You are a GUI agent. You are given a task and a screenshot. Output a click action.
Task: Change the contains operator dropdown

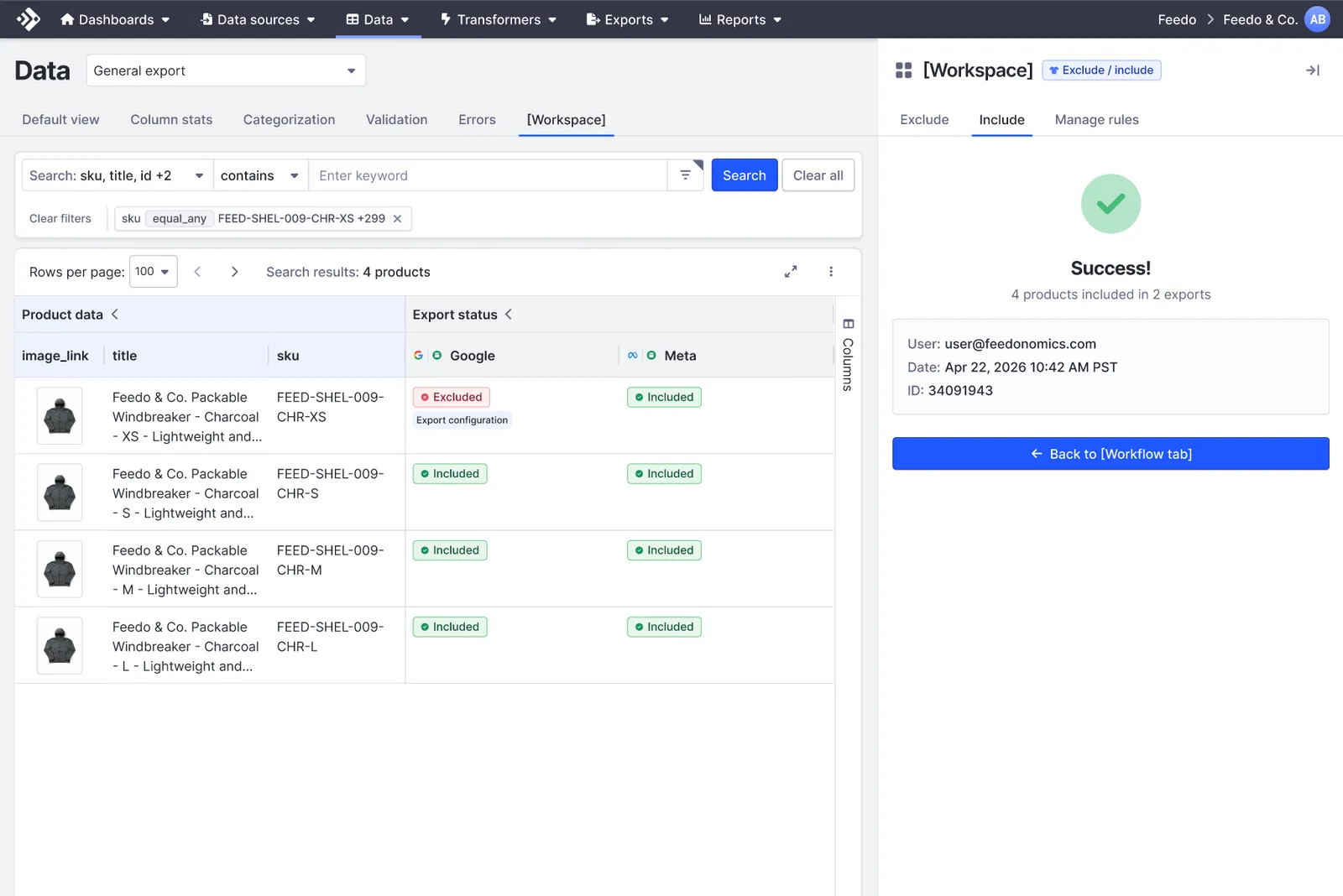pyautogui.click(x=260, y=175)
